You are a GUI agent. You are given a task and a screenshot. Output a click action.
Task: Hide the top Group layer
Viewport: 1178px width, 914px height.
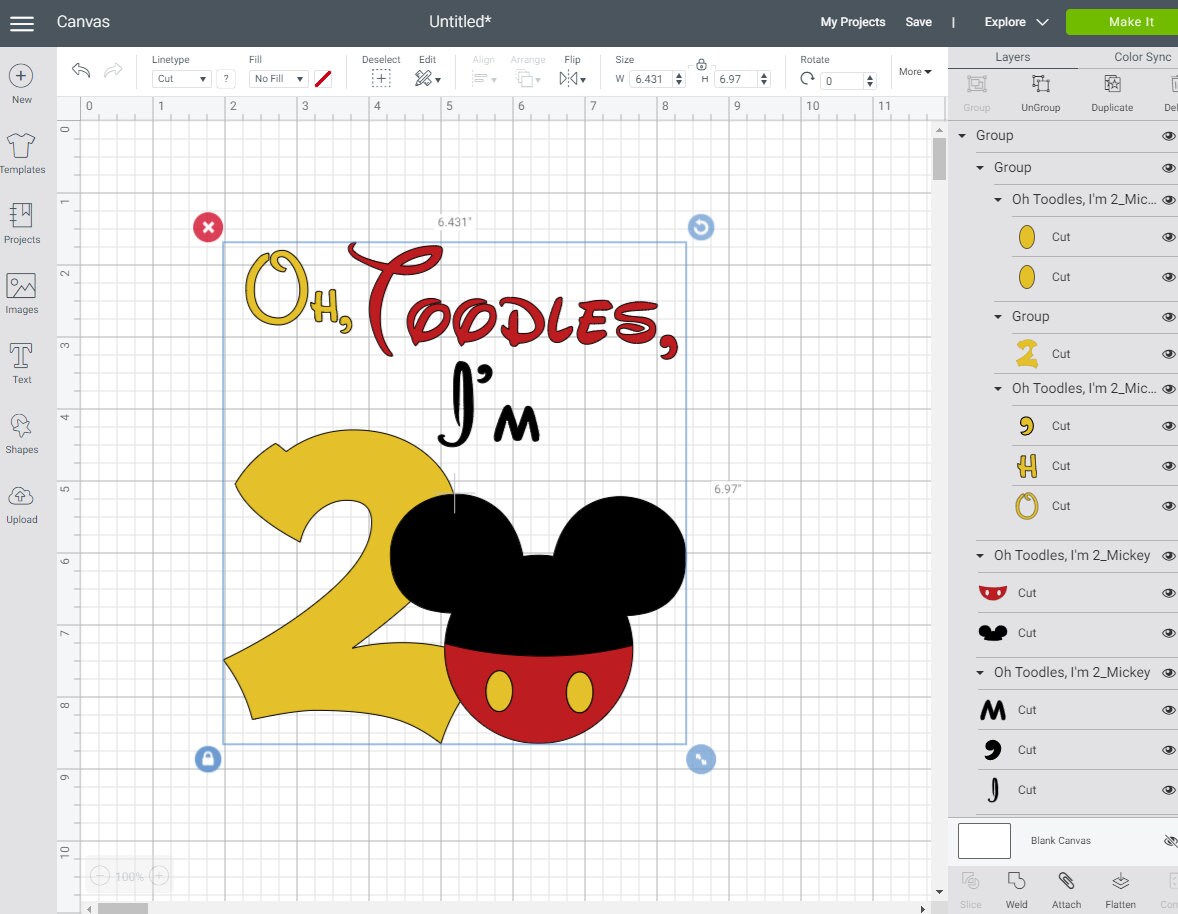[1168, 135]
